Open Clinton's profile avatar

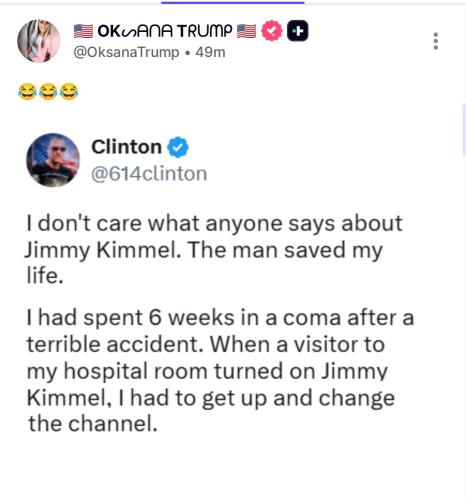pos(53,160)
